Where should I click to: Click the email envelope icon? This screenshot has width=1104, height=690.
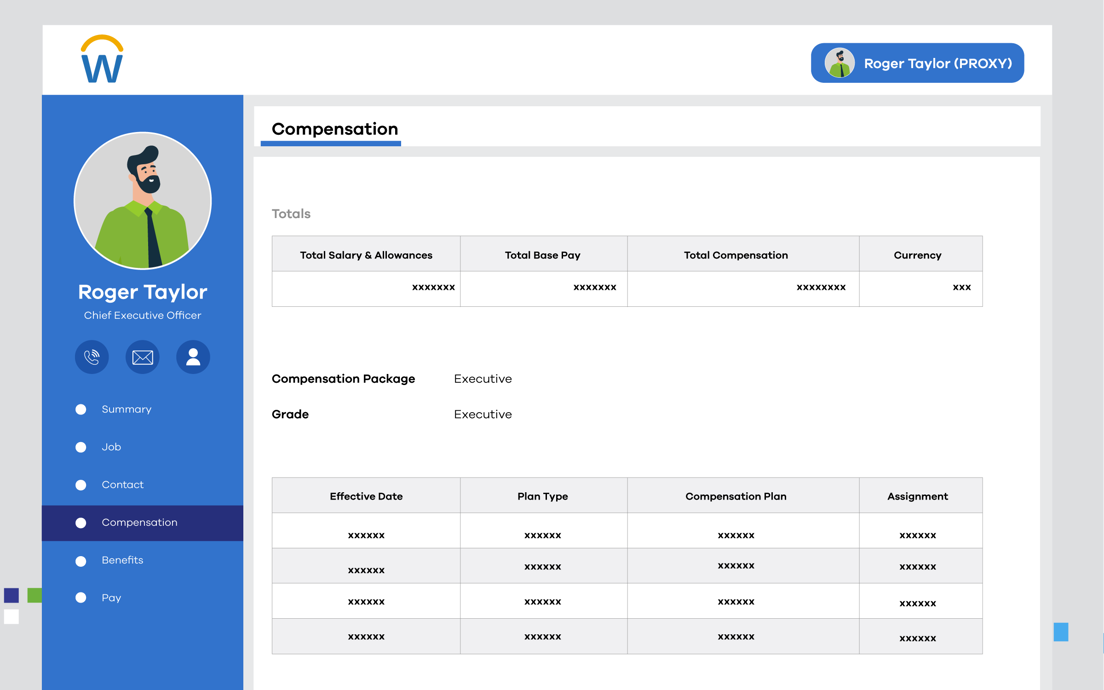coord(143,357)
